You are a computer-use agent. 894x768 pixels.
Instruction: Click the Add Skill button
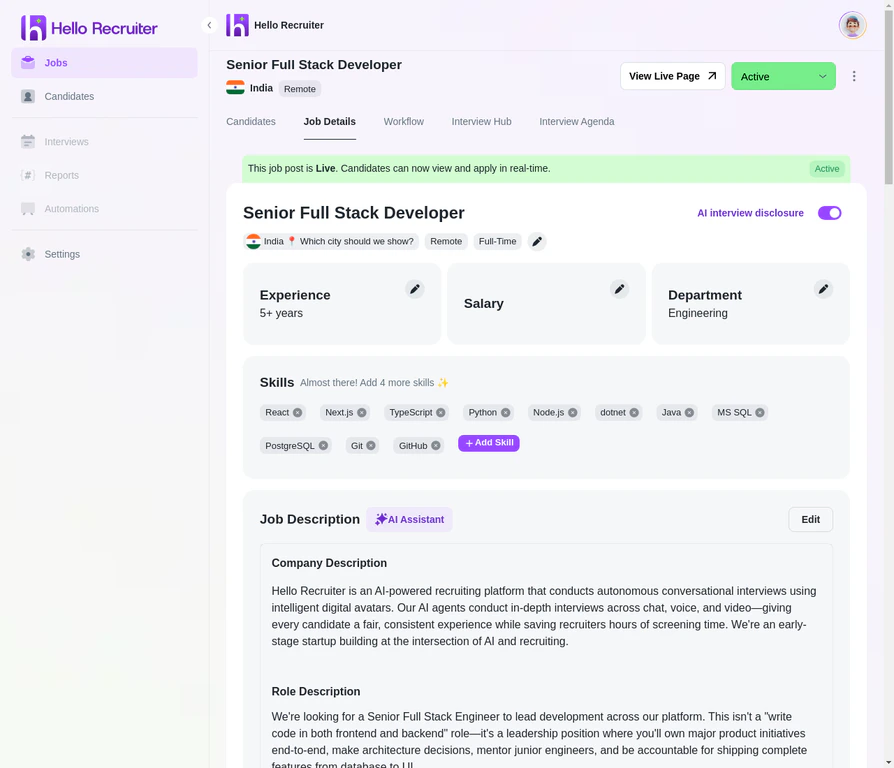pos(489,443)
